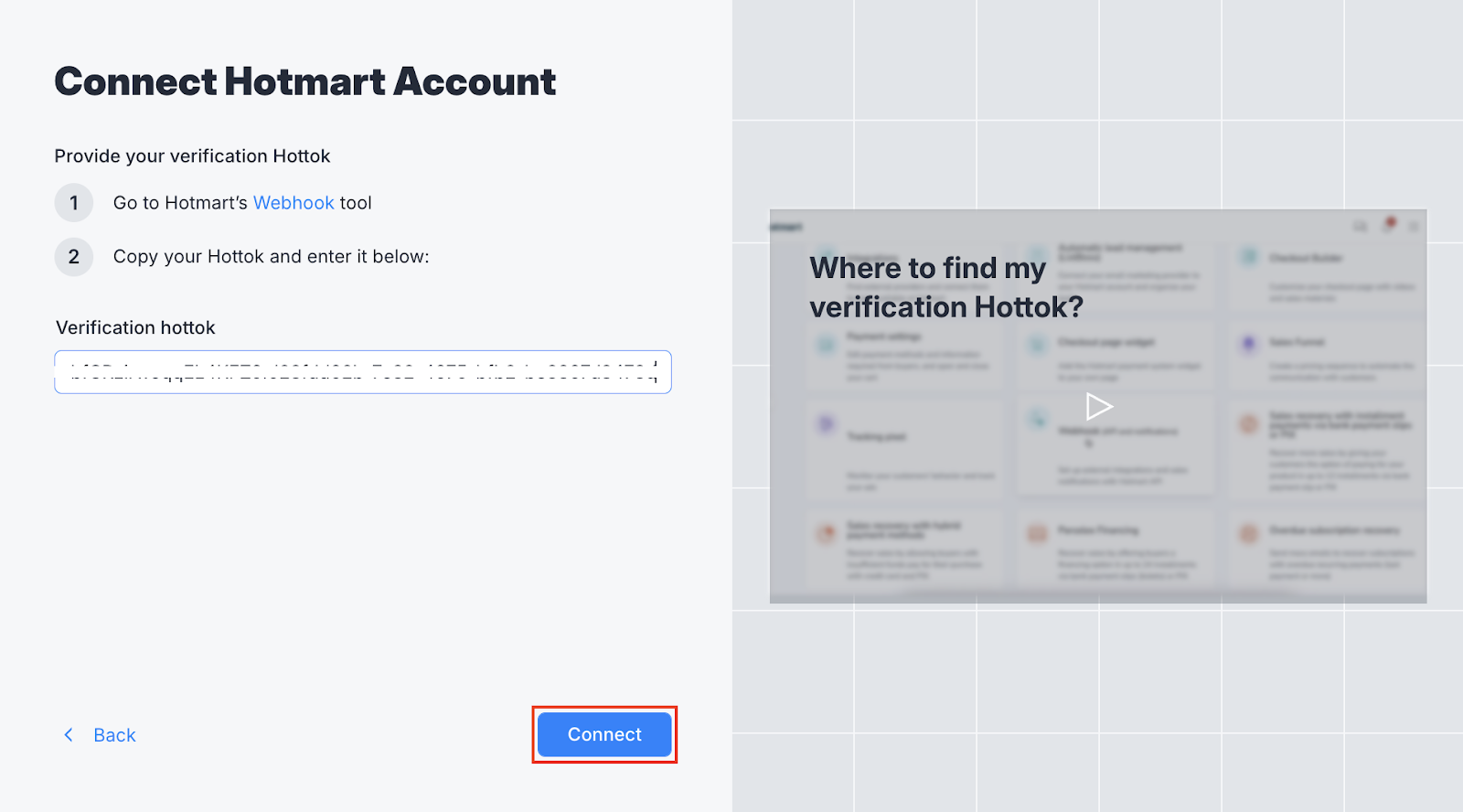Open the Webhook tool link
The image size is (1463, 812).
294,203
